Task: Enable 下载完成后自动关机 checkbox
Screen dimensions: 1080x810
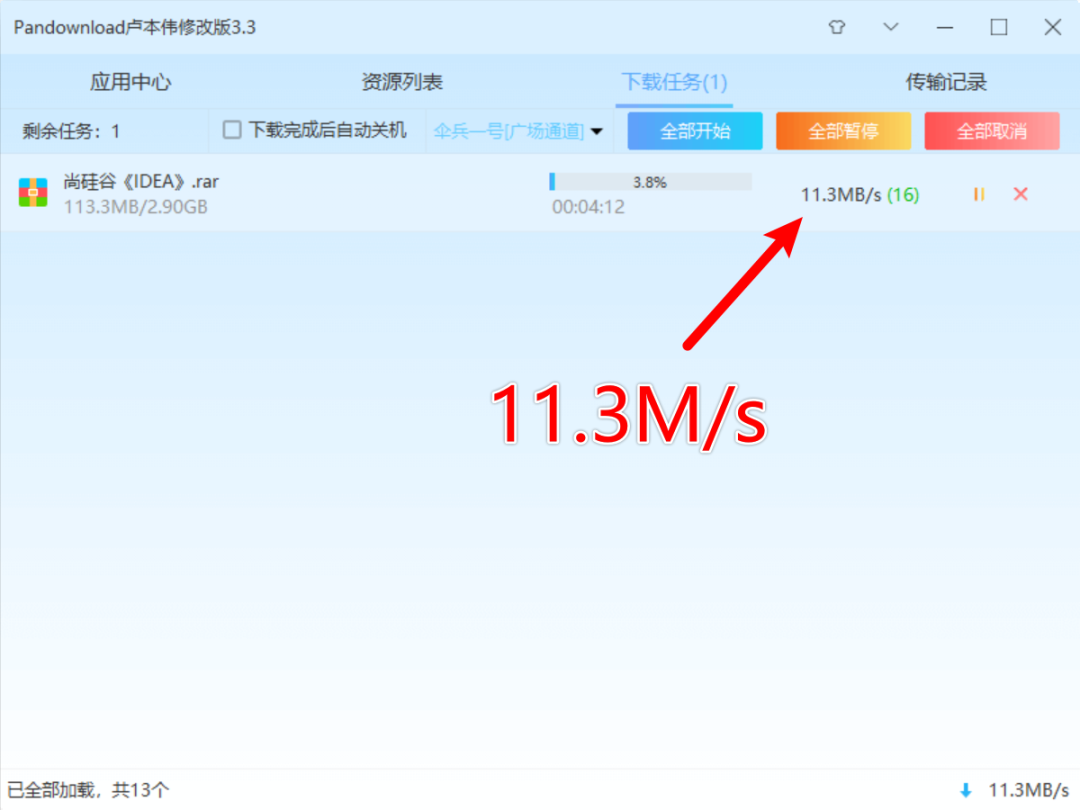Action: point(232,129)
